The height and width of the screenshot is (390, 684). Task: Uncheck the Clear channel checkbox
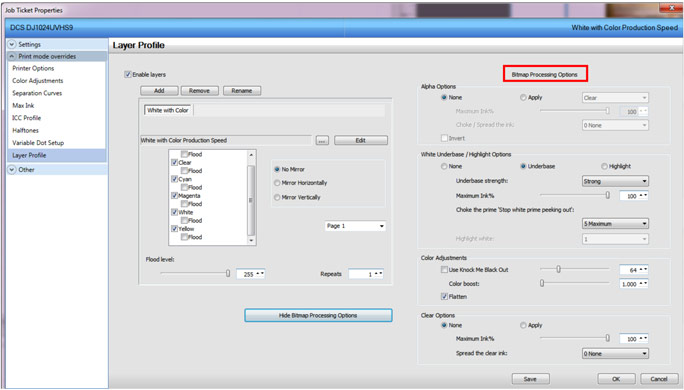pos(174,162)
